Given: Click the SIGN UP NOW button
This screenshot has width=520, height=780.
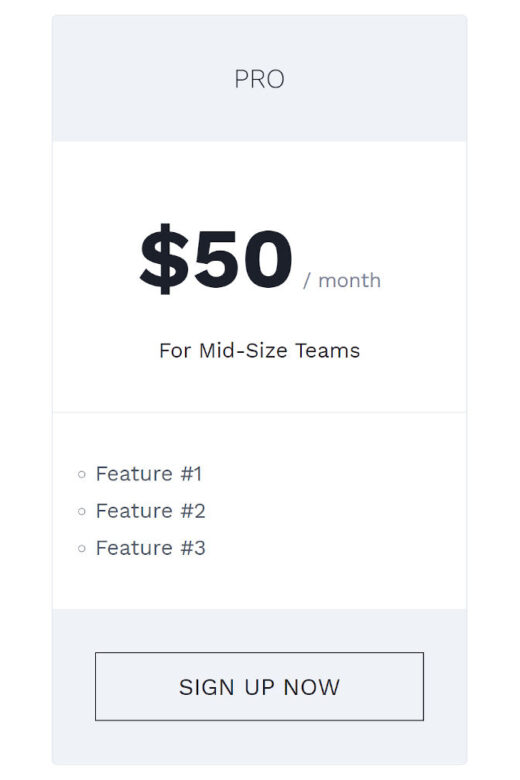Looking at the screenshot, I should pos(259,686).
